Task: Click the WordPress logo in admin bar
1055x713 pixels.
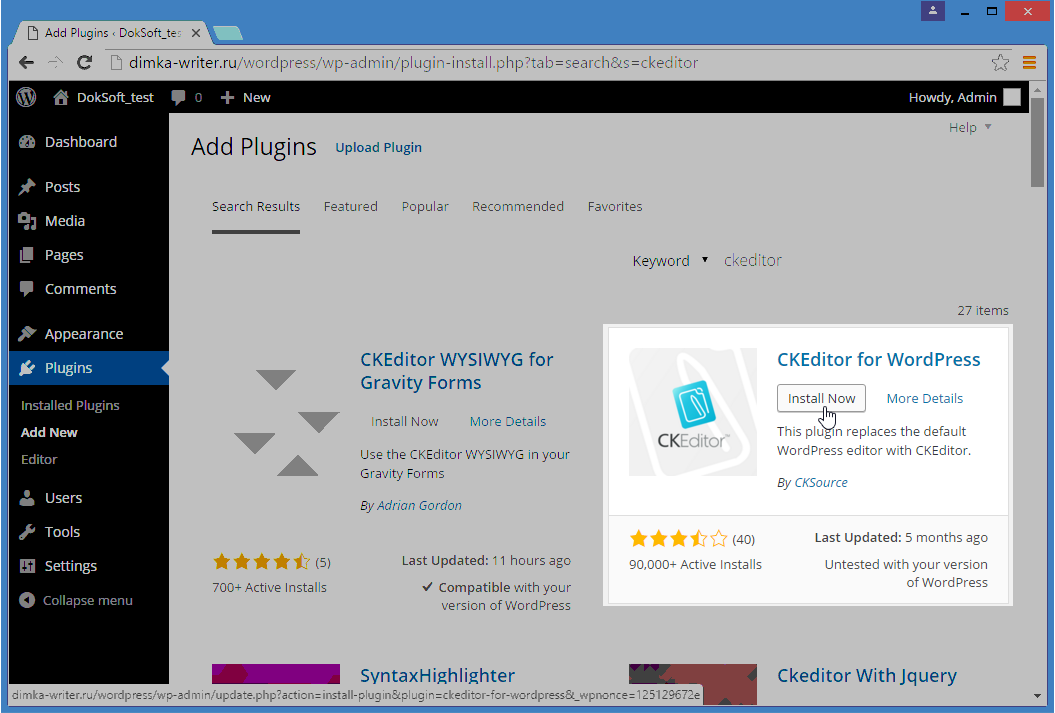Action: [x=26, y=98]
